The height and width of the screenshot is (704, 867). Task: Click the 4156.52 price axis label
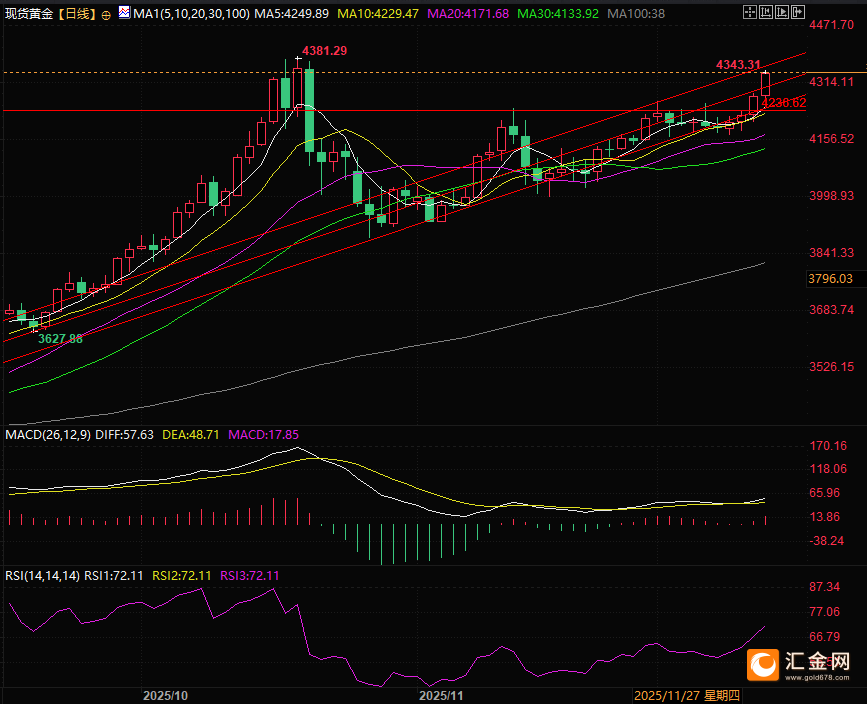(x=831, y=139)
